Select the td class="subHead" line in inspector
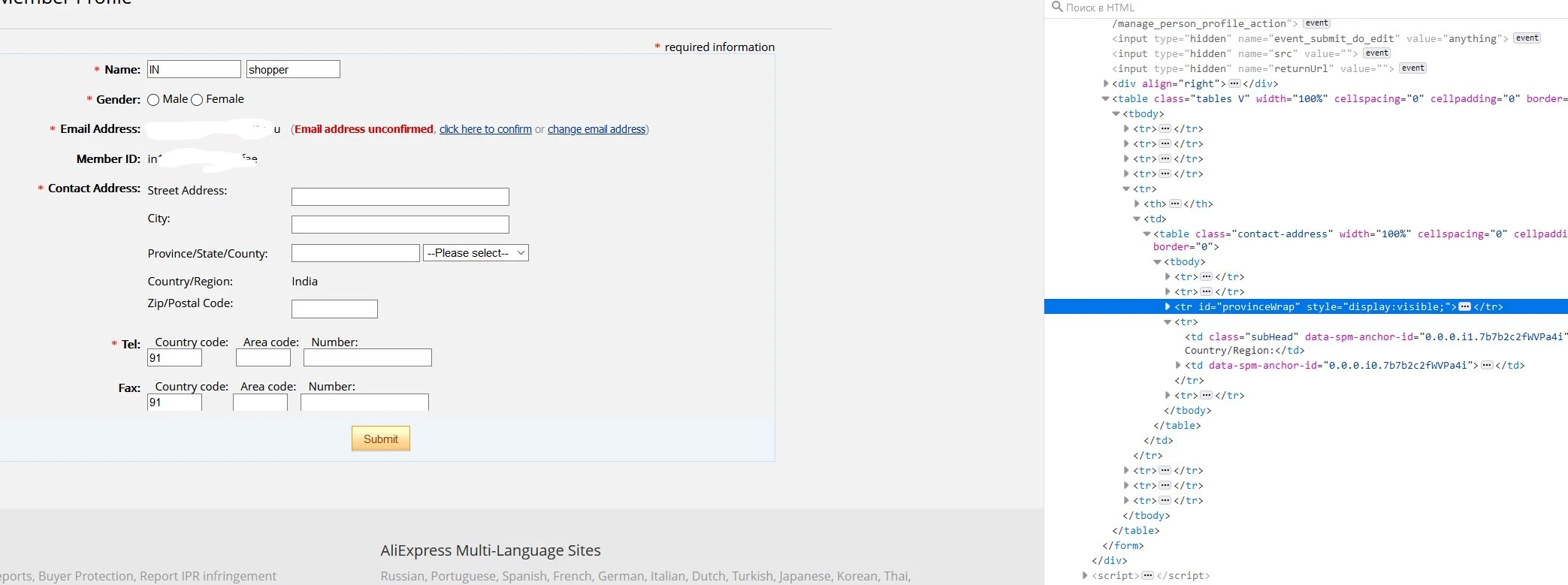 coord(1375,336)
